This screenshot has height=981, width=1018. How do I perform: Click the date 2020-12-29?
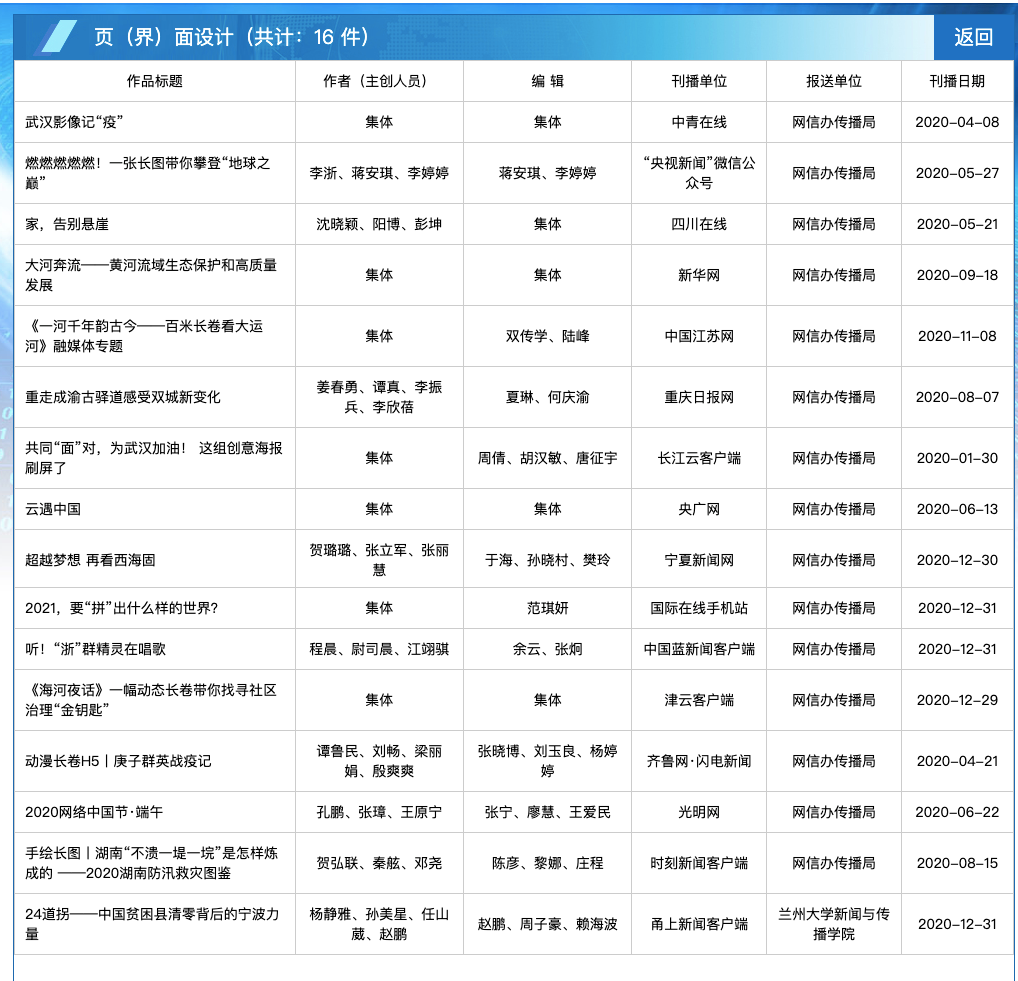click(957, 700)
